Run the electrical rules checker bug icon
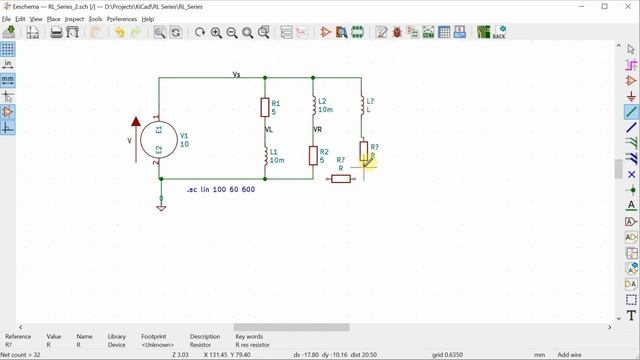 397,32
